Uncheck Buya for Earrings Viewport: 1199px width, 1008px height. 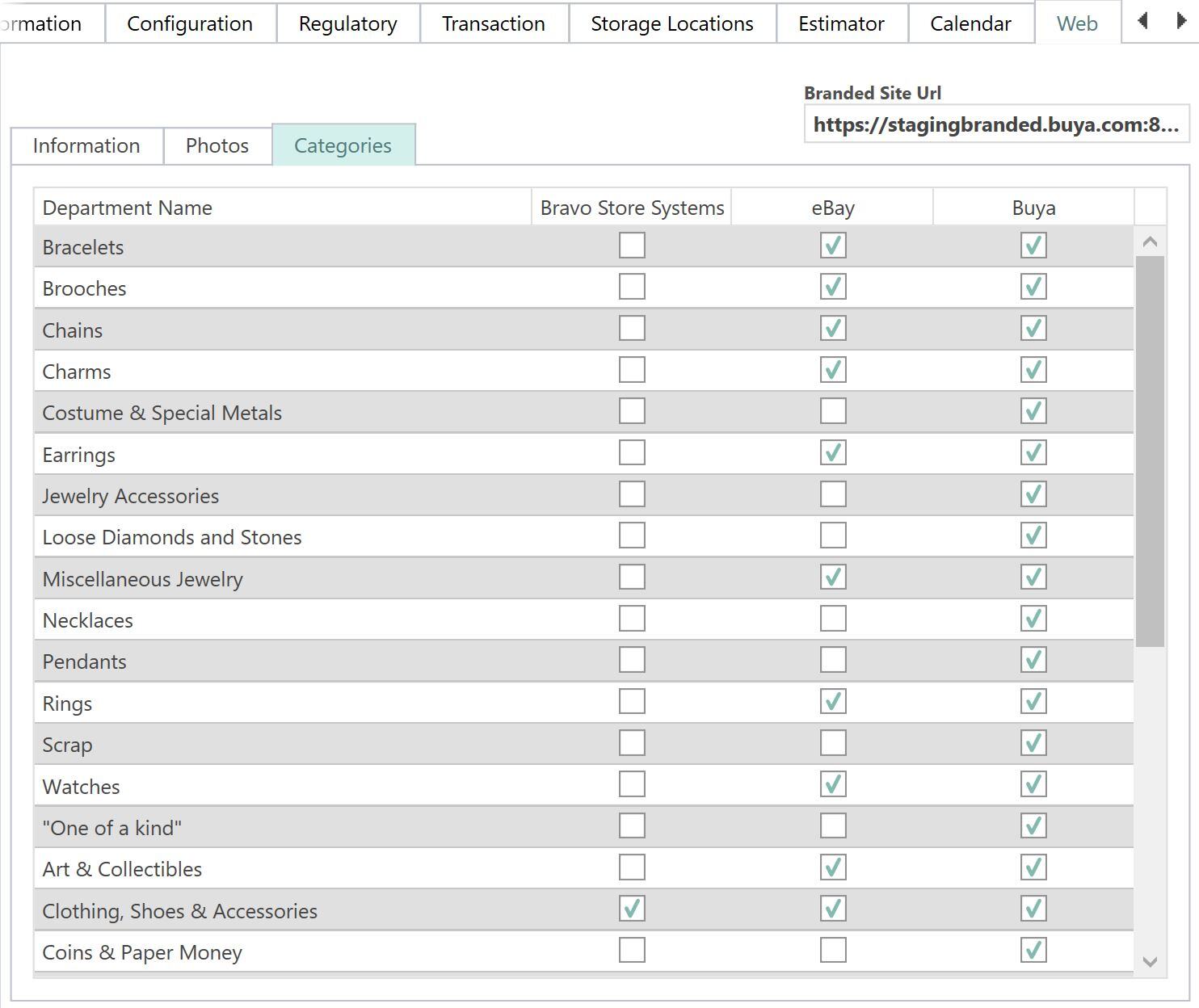(1033, 453)
